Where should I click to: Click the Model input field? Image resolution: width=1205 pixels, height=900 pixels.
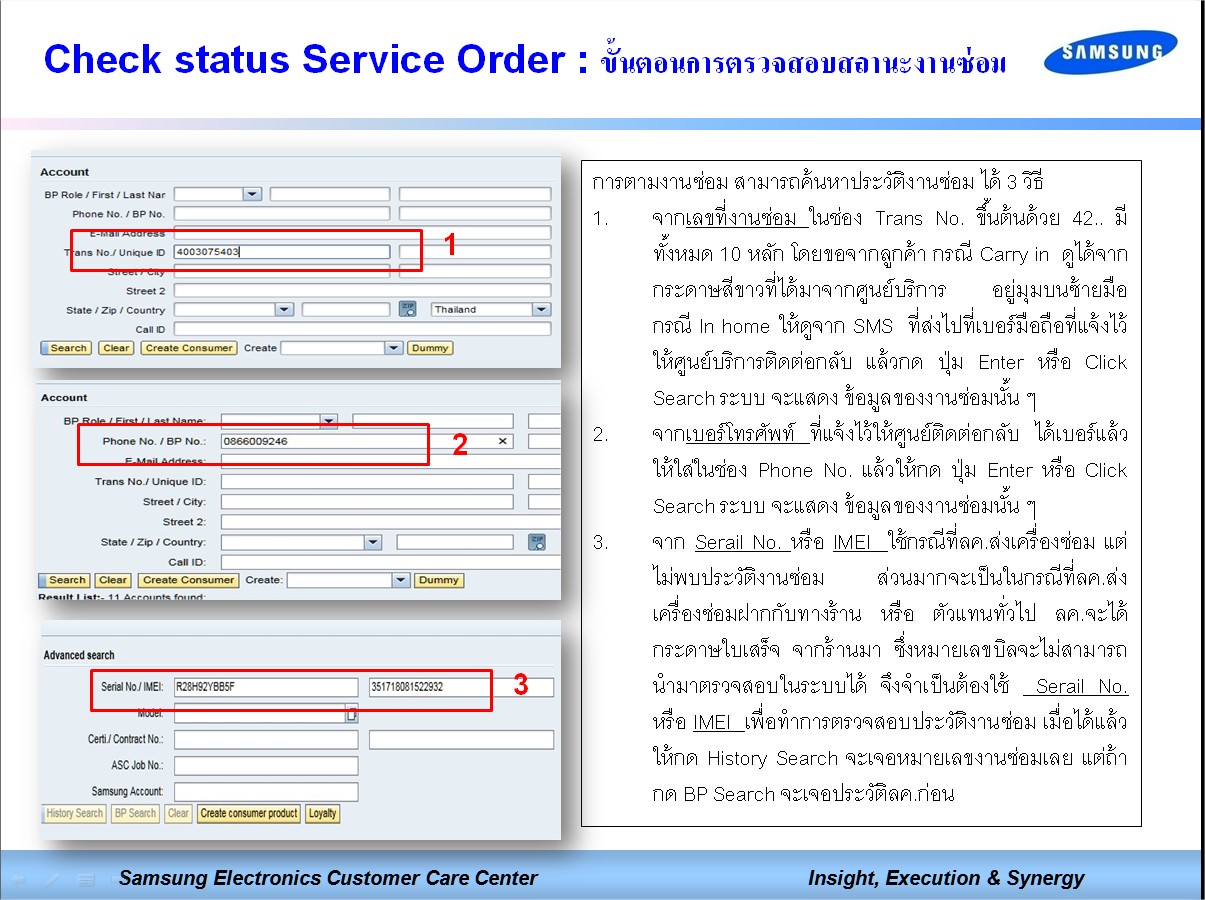coord(259,714)
